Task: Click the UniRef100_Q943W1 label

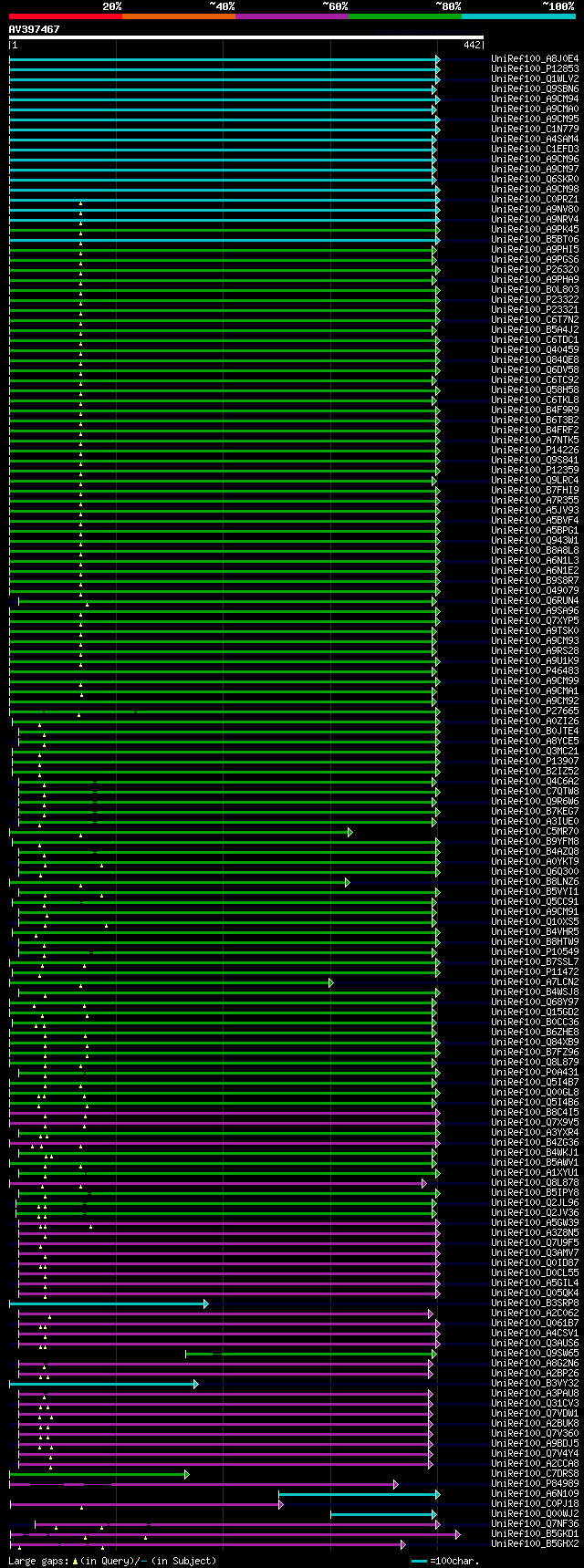Action: coord(535,541)
